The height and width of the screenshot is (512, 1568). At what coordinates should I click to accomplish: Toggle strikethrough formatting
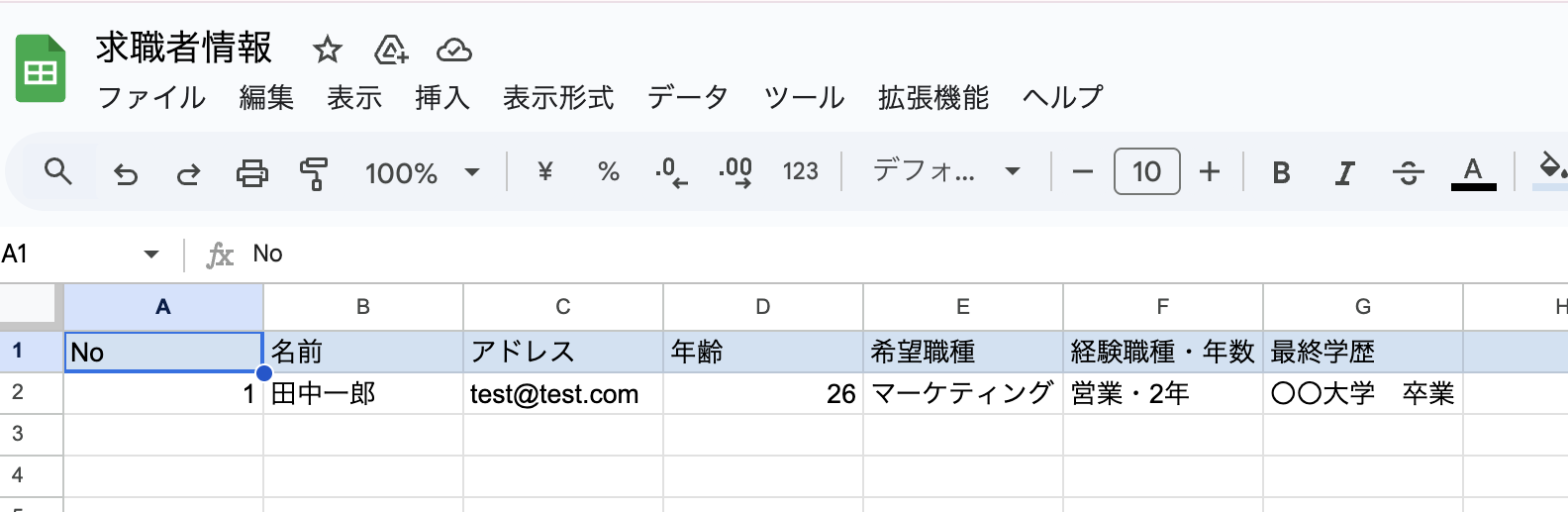coord(1408,173)
